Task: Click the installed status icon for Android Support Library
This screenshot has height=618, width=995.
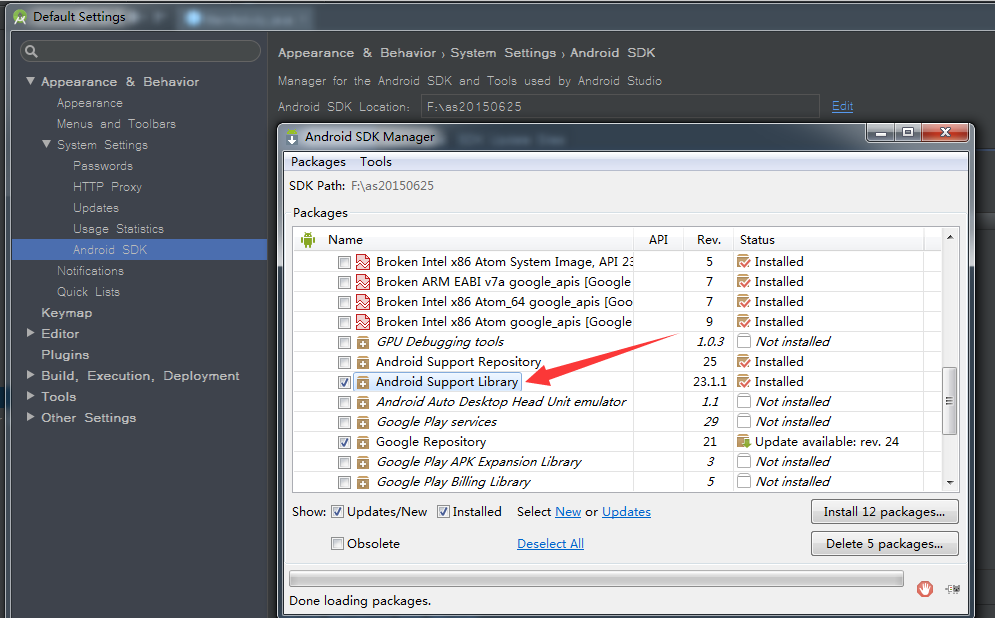Action: [x=744, y=381]
